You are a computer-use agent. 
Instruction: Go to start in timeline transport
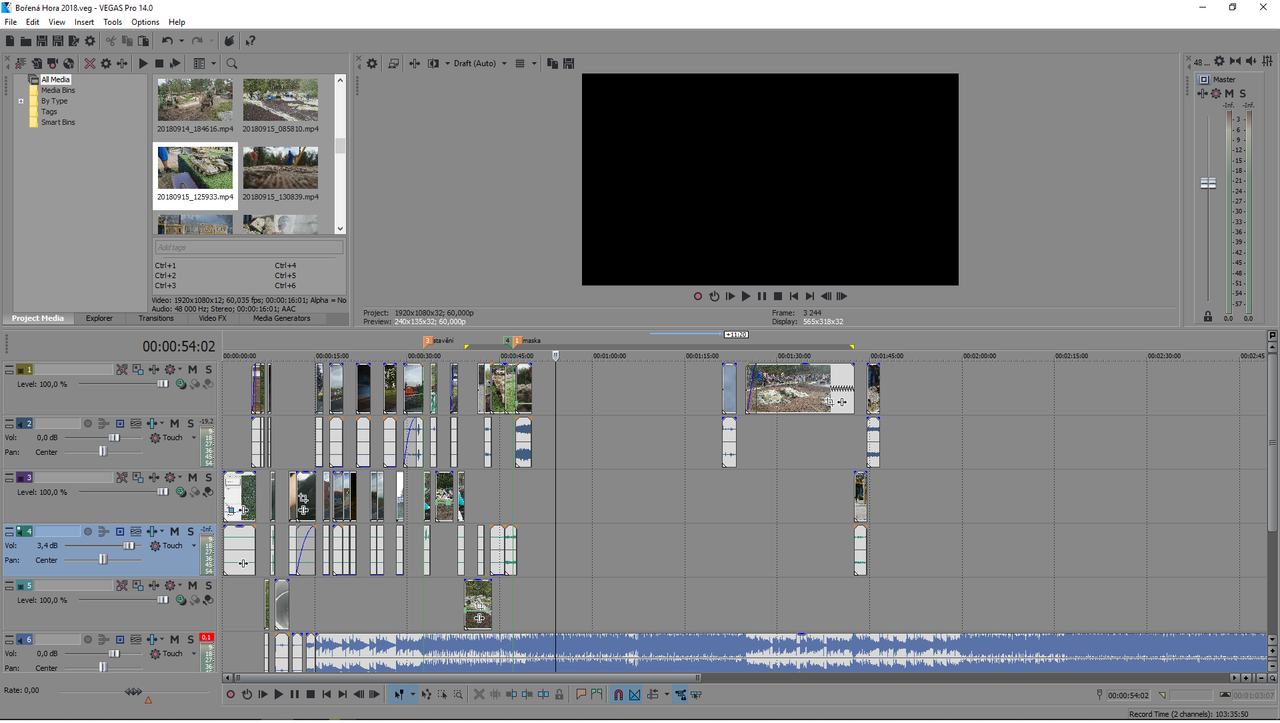326,694
